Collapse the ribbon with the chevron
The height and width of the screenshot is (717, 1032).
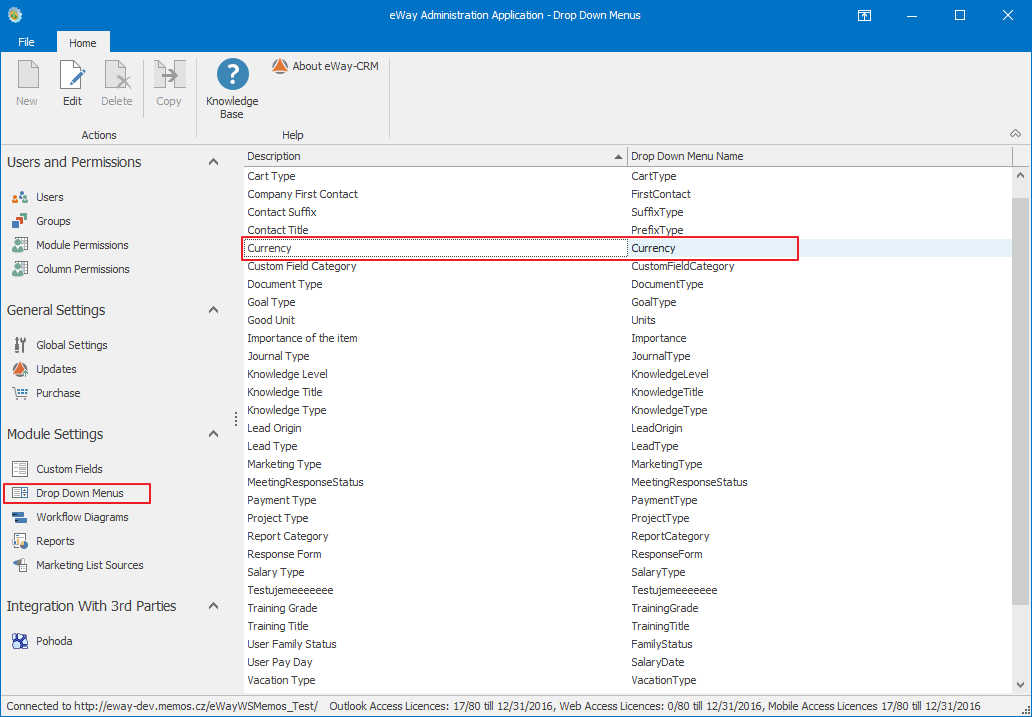point(1016,134)
